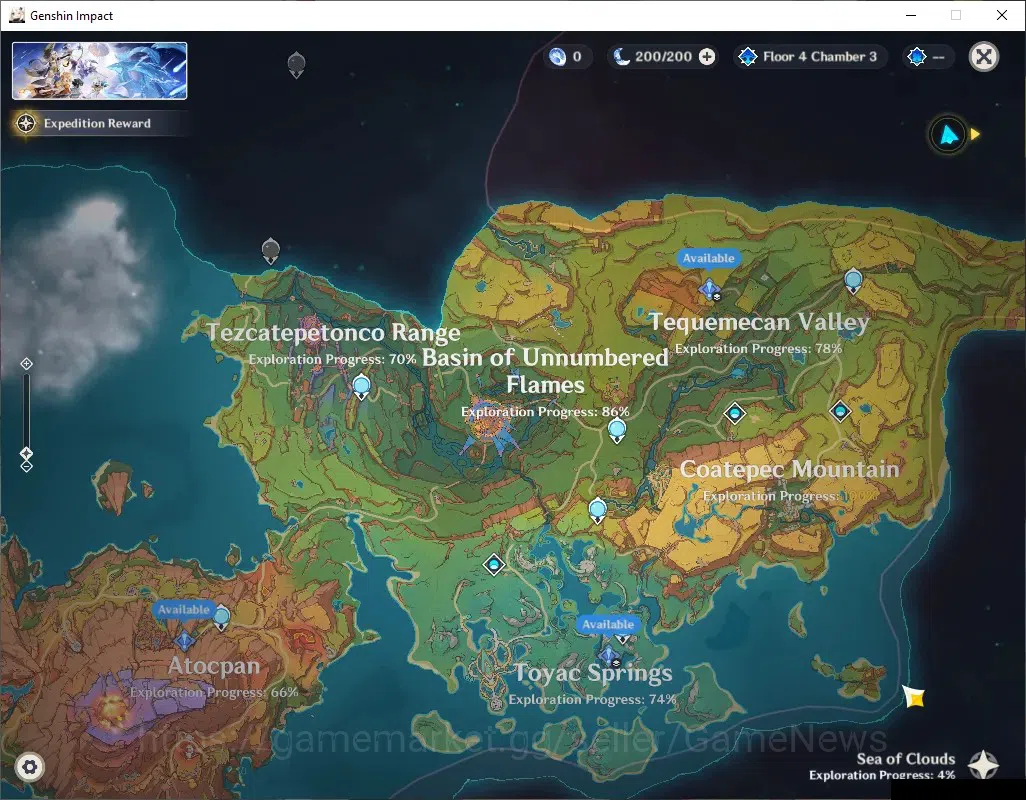Click Exploration Progress: 70% text
Screen dimensions: 1026x800
332,359
